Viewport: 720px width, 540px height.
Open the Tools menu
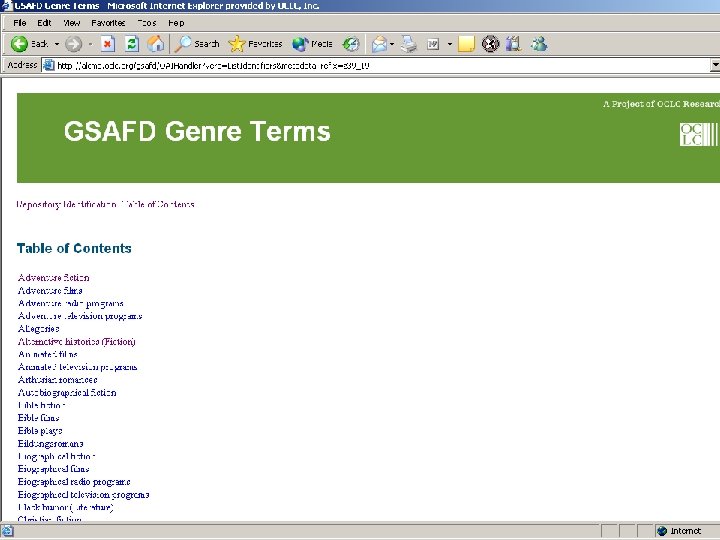tap(147, 22)
